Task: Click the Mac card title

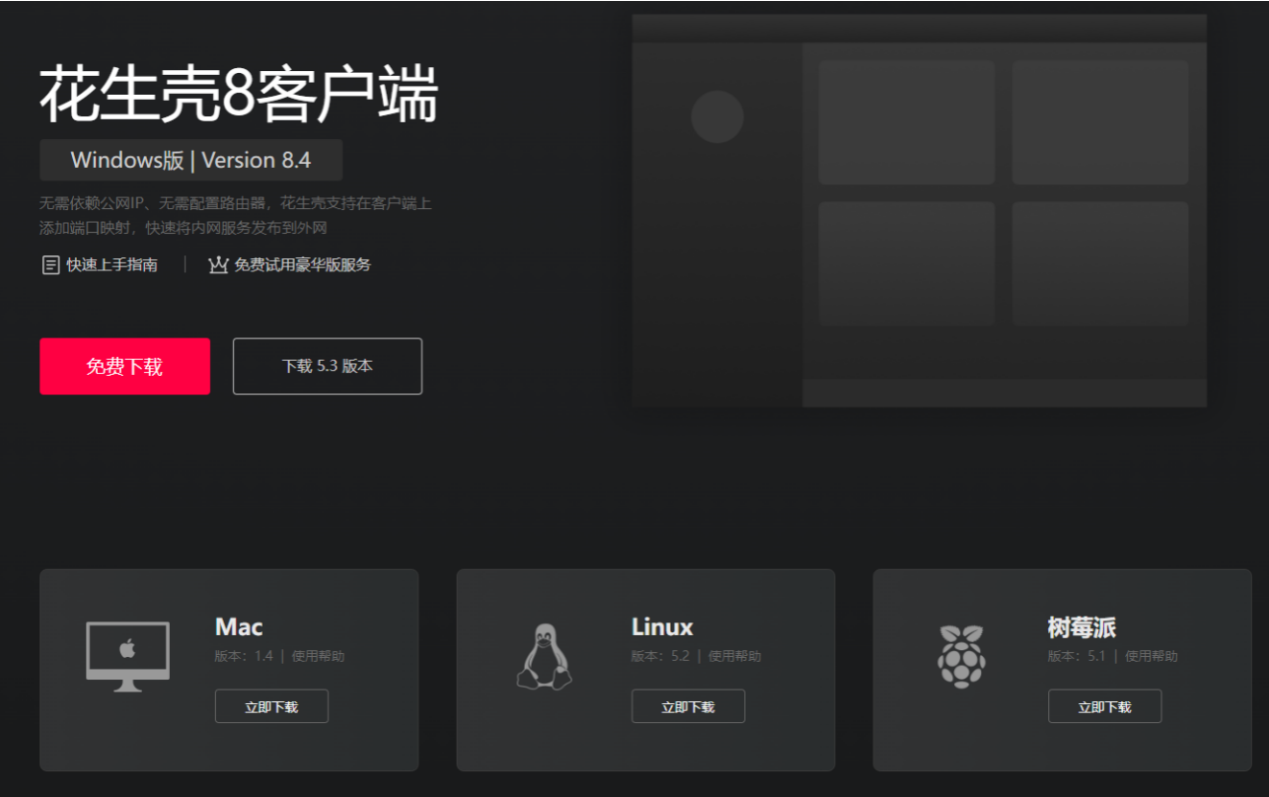Action: (x=239, y=627)
